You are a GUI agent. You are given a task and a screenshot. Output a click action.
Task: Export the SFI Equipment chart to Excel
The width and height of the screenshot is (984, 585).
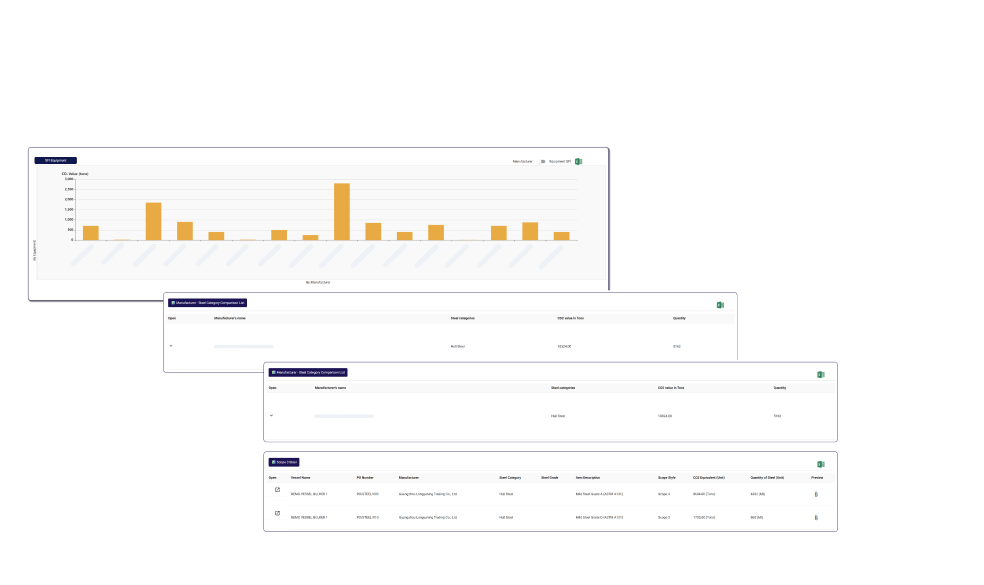click(579, 161)
